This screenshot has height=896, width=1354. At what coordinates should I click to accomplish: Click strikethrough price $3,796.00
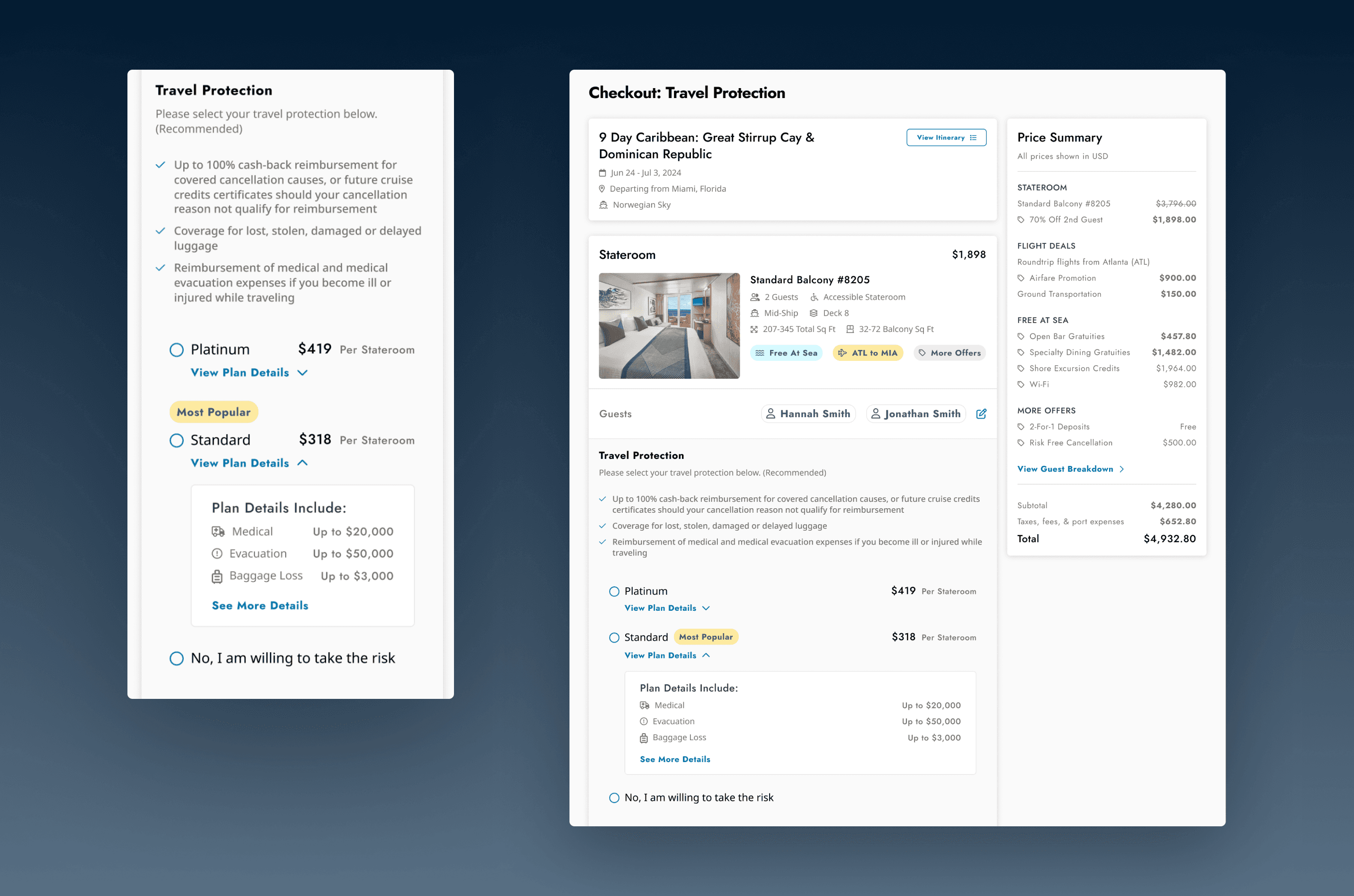[x=1176, y=204]
